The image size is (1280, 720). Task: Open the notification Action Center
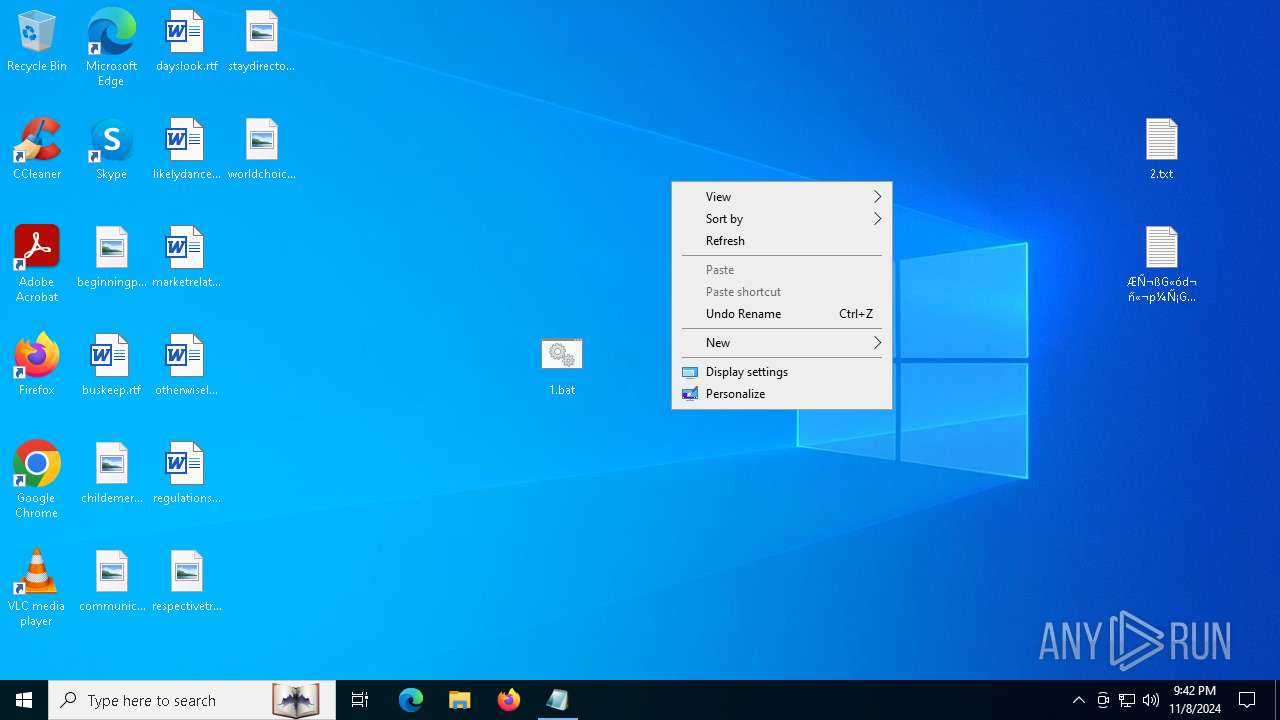pos(1247,700)
